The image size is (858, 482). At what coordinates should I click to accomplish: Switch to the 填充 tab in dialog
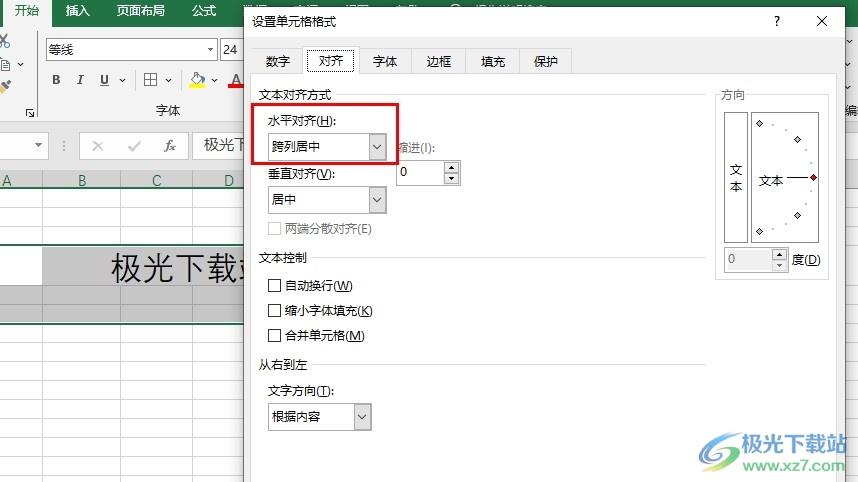(x=492, y=61)
